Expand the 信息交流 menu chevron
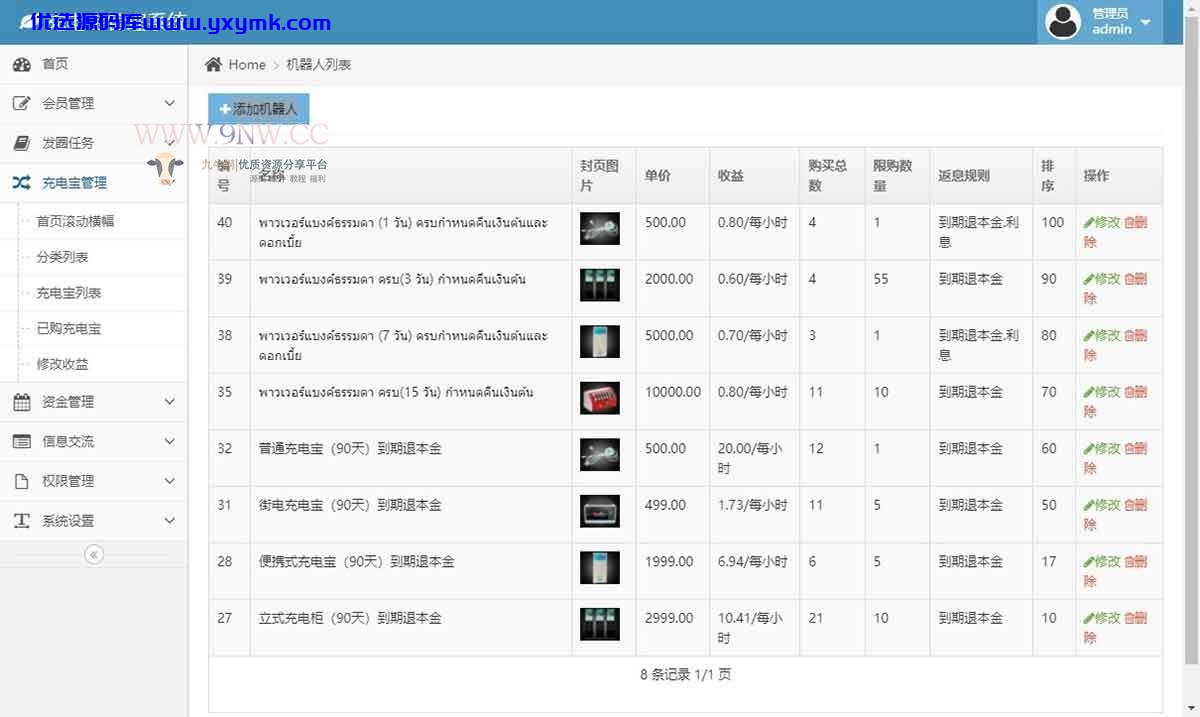The image size is (1200, 717). click(169, 441)
